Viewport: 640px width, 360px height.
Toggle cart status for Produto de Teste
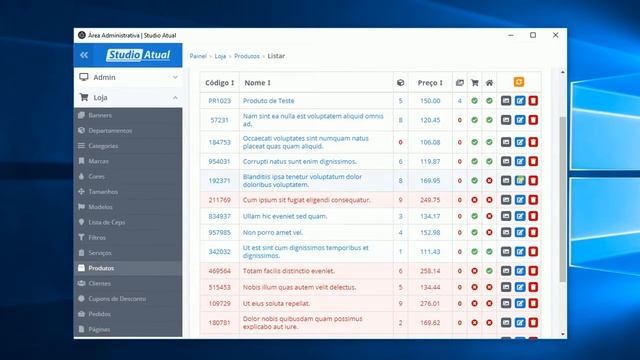point(474,100)
